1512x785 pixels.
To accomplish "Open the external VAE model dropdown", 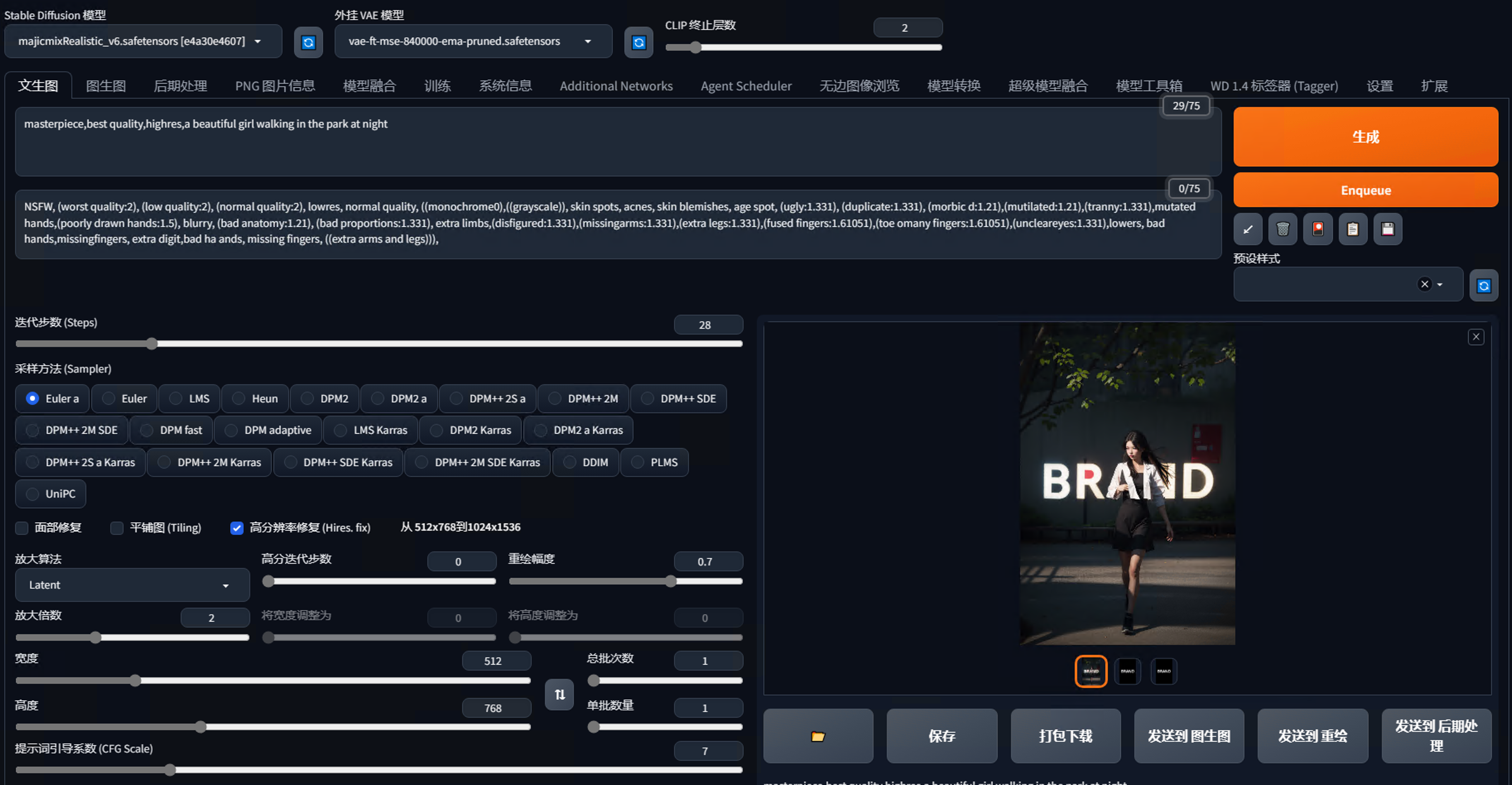I will point(474,41).
